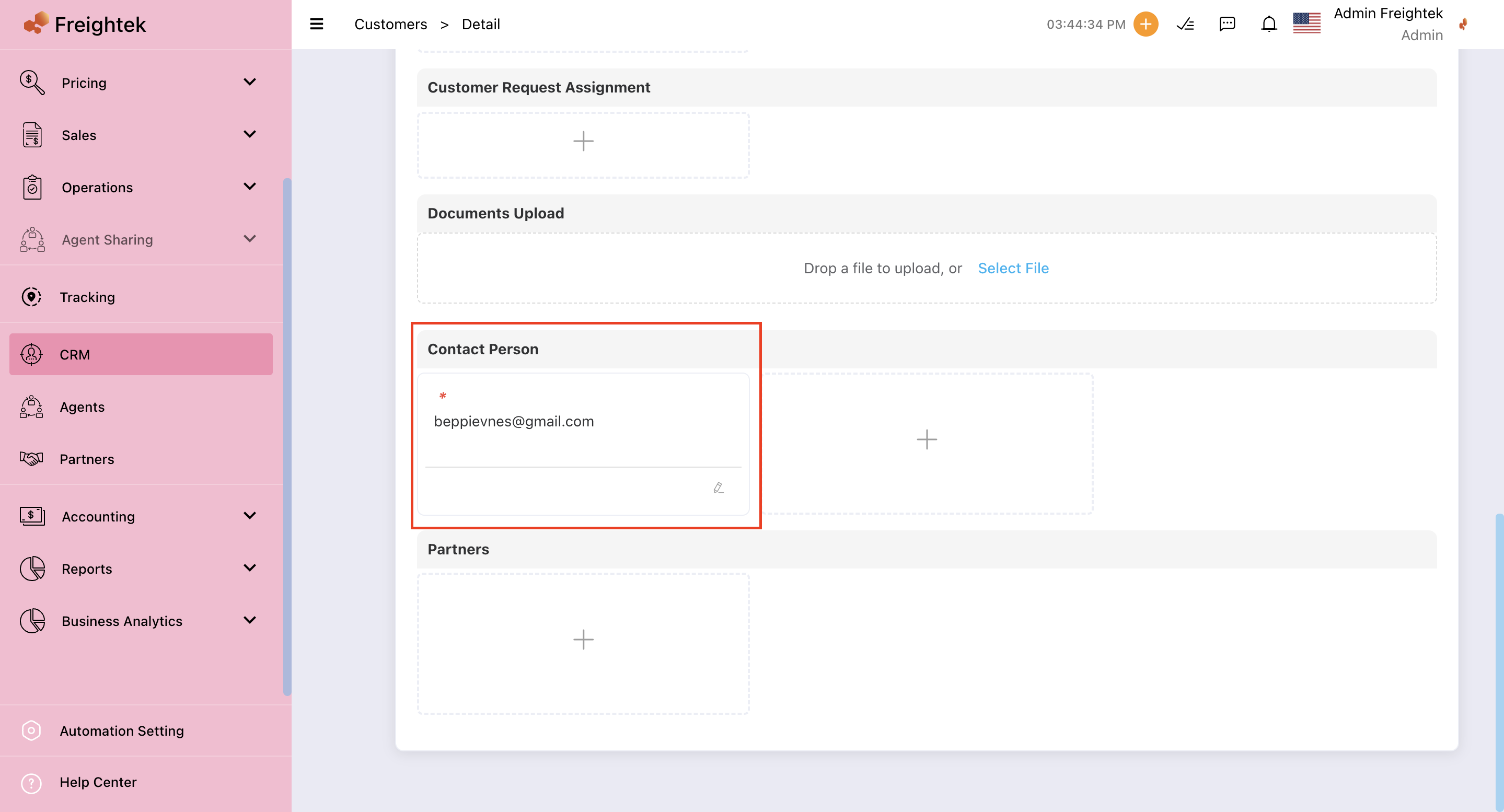The image size is (1504, 812).
Task: Click the orange plus quick-add button
Action: (x=1146, y=24)
